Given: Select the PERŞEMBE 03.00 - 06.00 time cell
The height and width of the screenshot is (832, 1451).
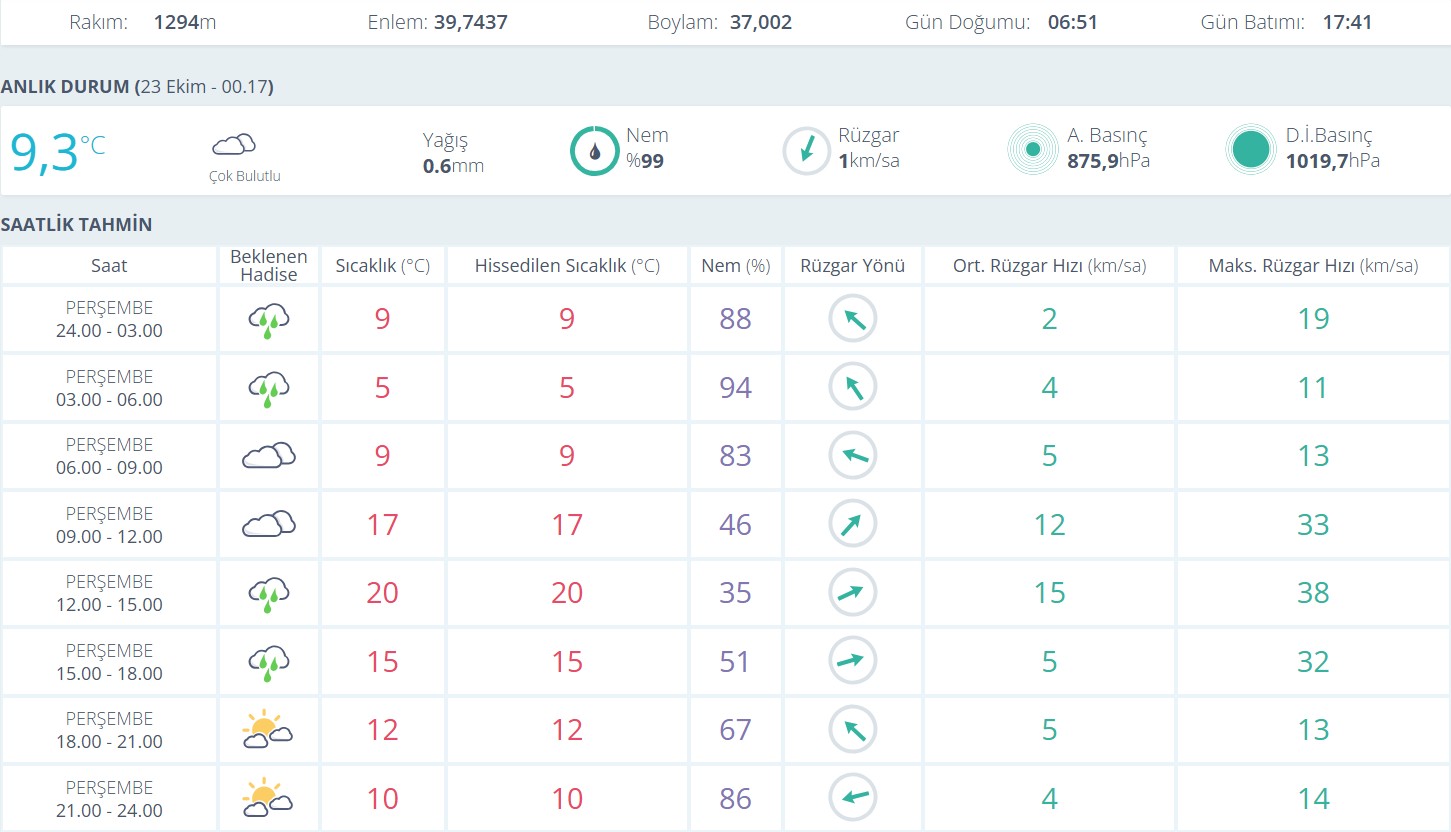Looking at the screenshot, I should pyautogui.click(x=109, y=388).
